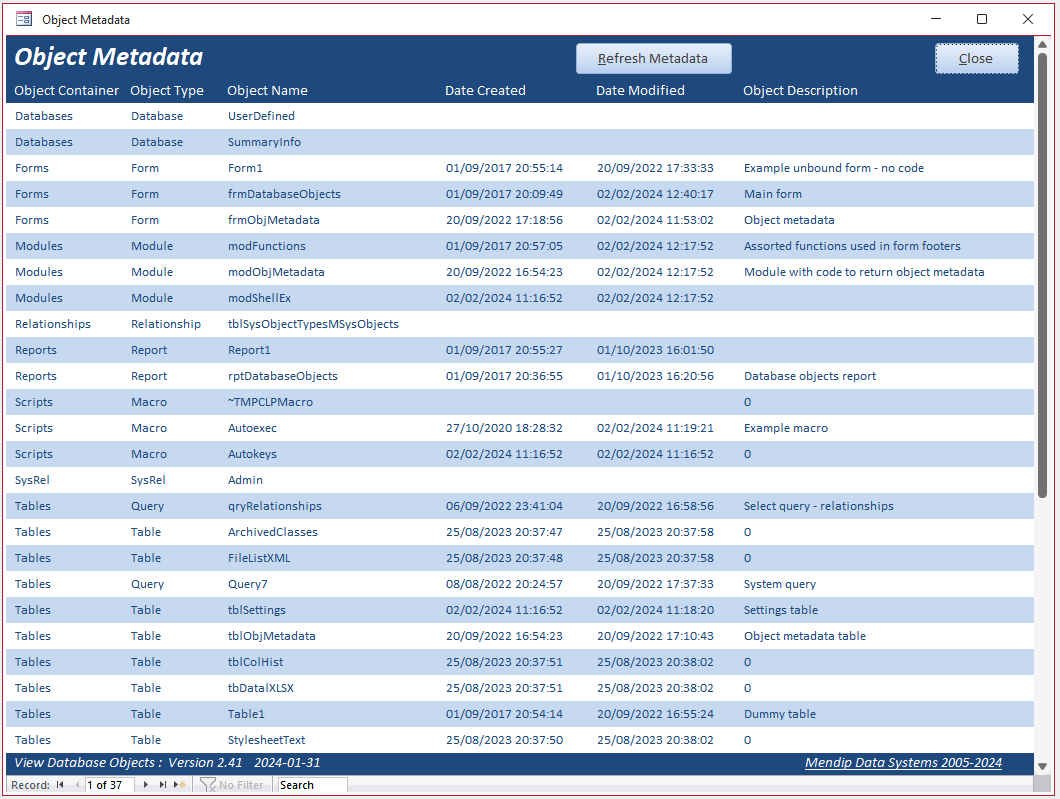This screenshot has height=799, width=1060.
Task: Click the Query7 object name
Action: click(247, 584)
